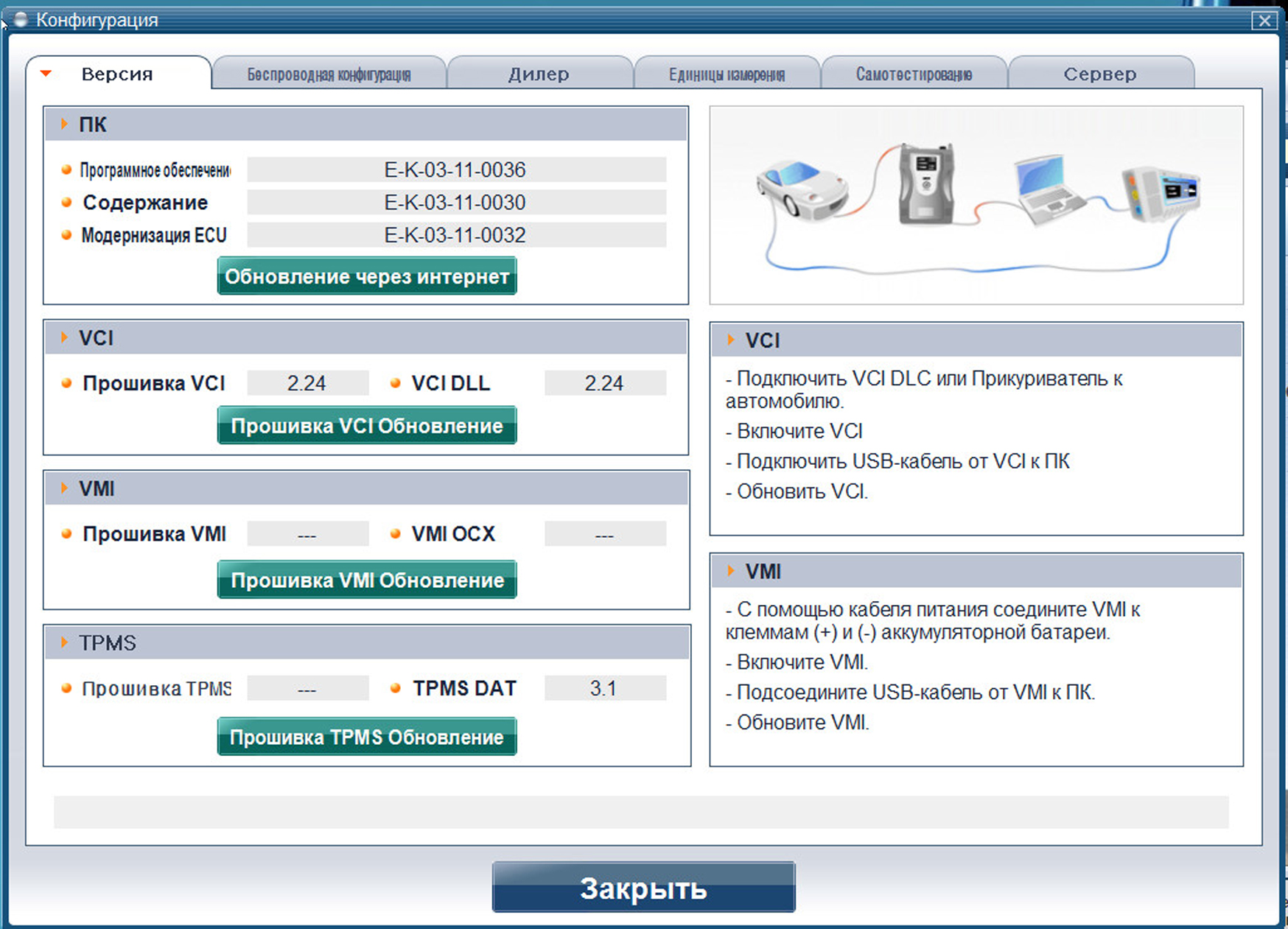
Task: Go to the Самотестирование tab
Action: 914,74
